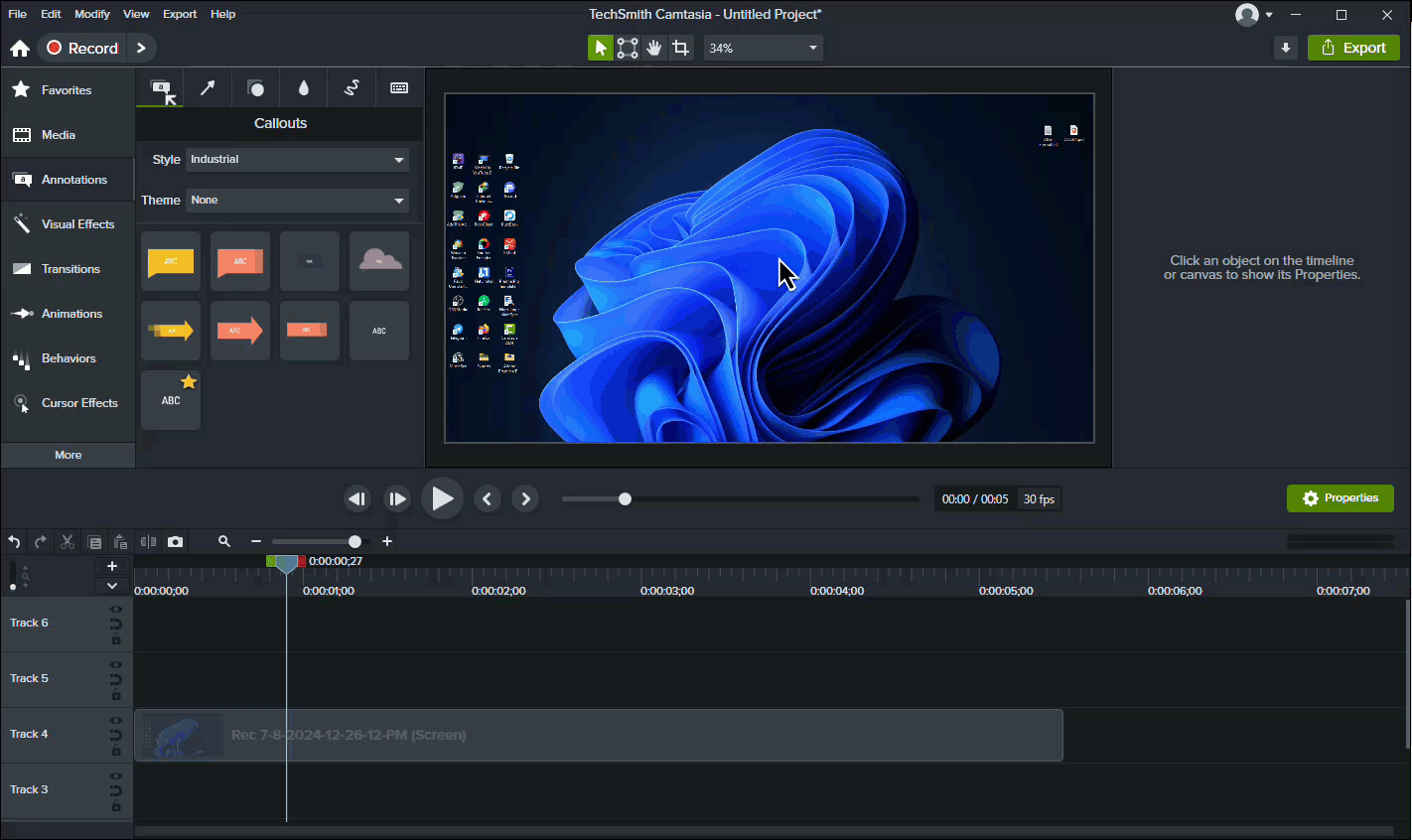This screenshot has height=840, width=1412.
Task: Open the Shapes annotation tab
Action: (x=255, y=88)
